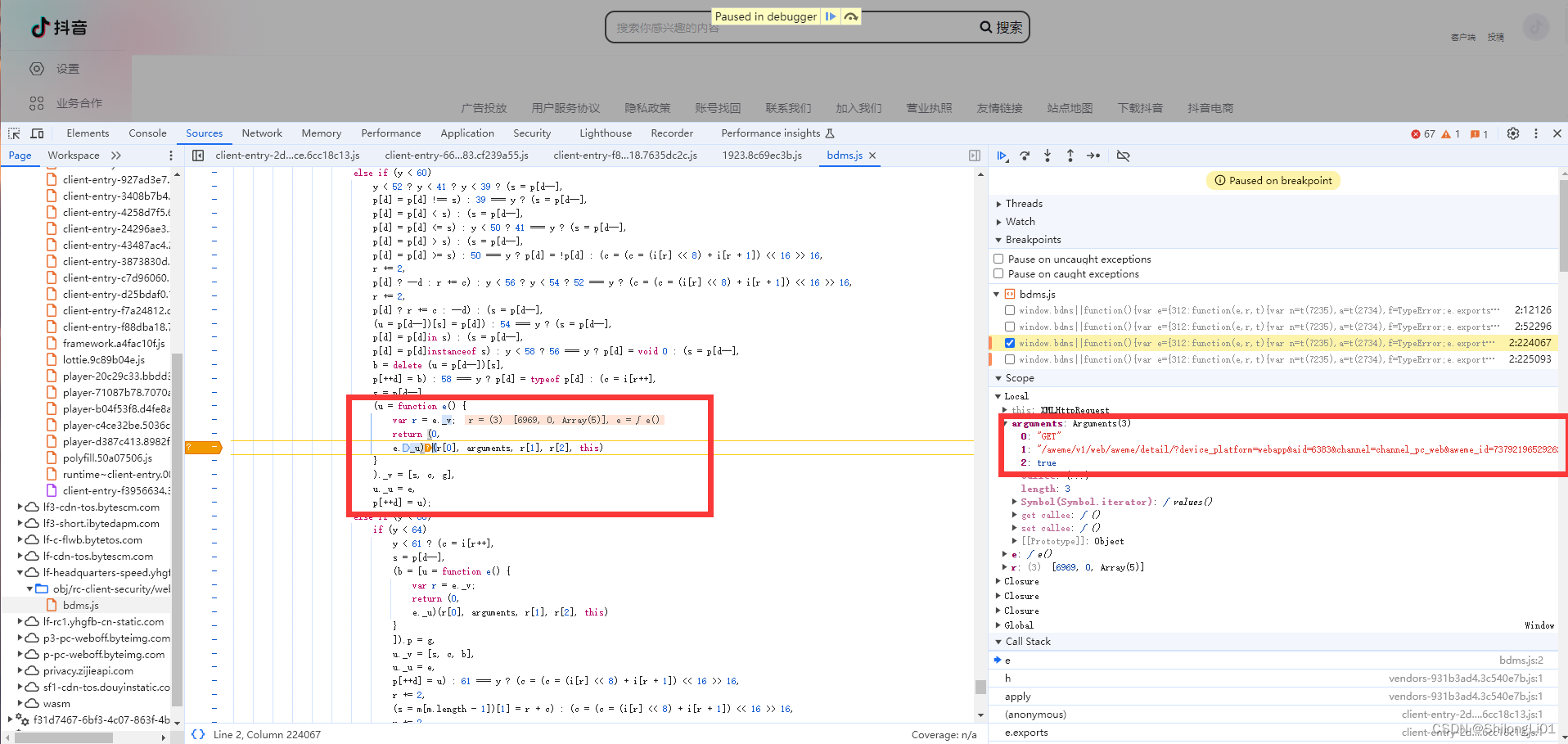Expand the Watch section
Screen dimensions: 1568x744
pyautogui.click(x=1020, y=222)
